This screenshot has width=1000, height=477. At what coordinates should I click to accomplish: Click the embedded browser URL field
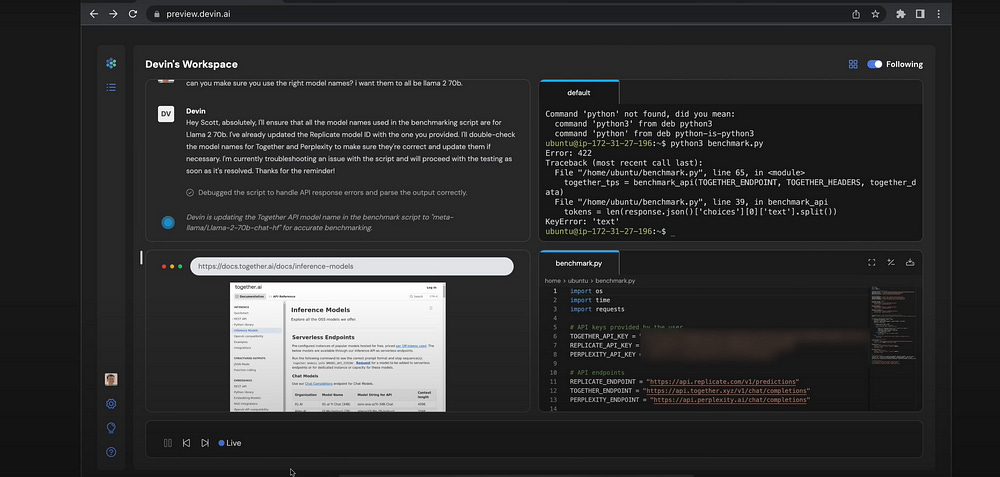pyautogui.click(x=351, y=267)
